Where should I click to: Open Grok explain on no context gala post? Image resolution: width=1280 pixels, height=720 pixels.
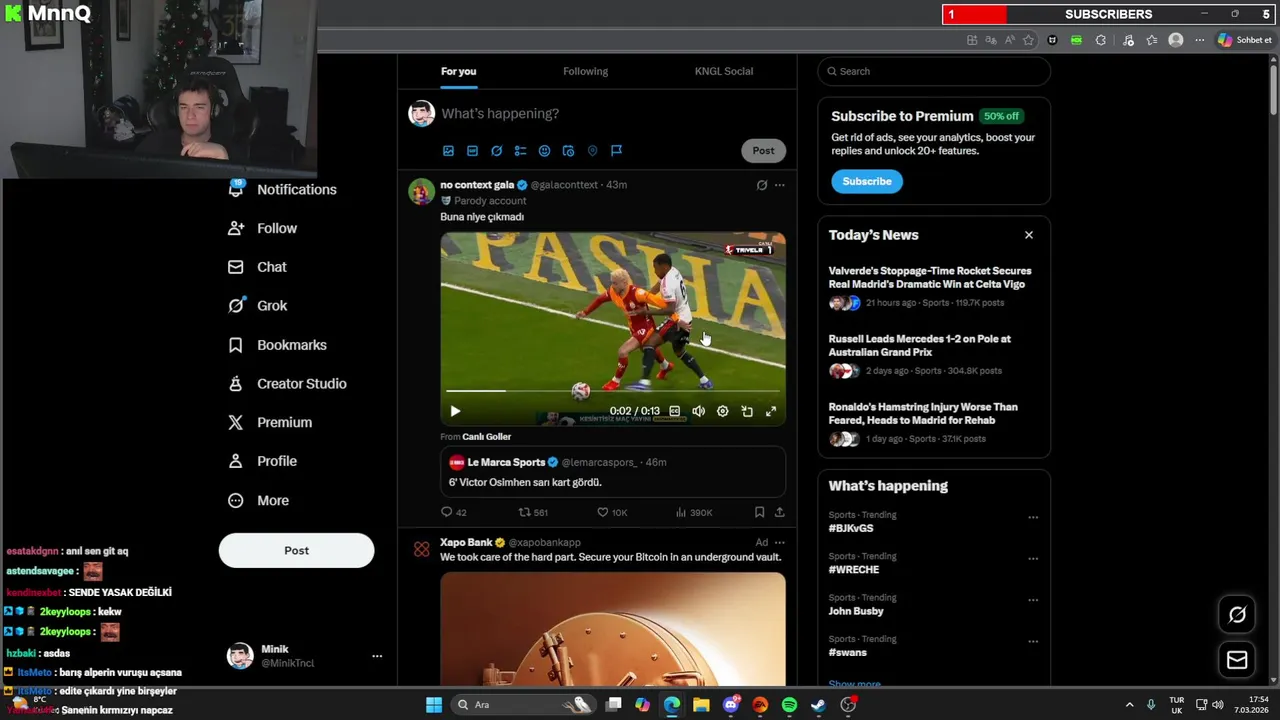click(761, 185)
